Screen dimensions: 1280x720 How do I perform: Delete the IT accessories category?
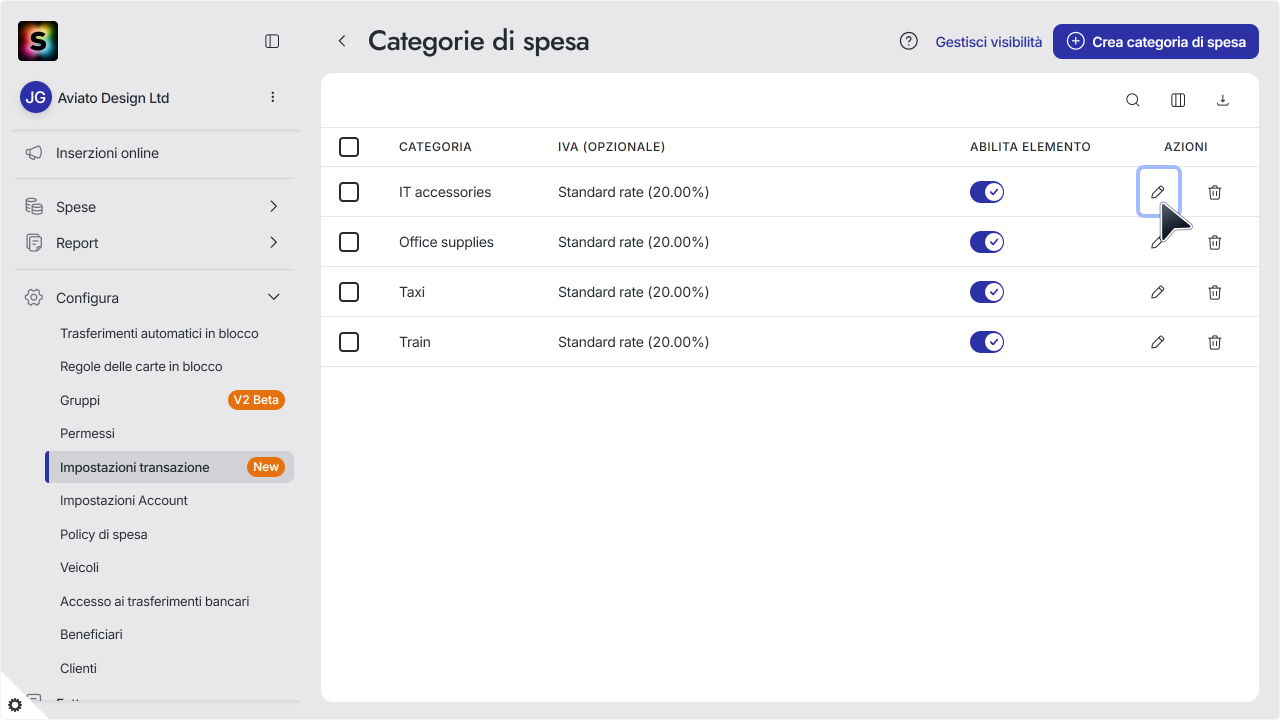(x=1215, y=192)
